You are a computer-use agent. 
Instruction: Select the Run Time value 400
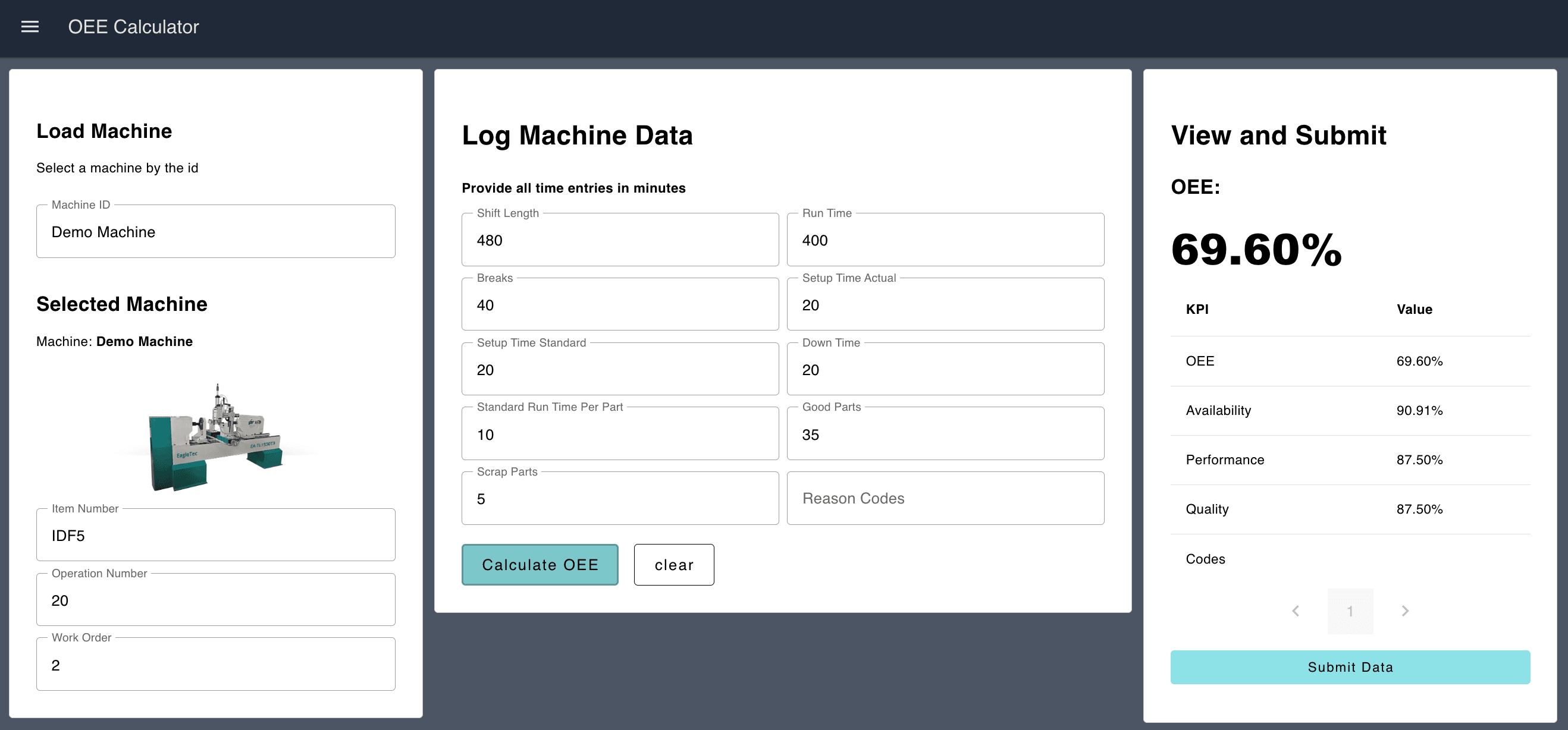[x=945, y=240]
